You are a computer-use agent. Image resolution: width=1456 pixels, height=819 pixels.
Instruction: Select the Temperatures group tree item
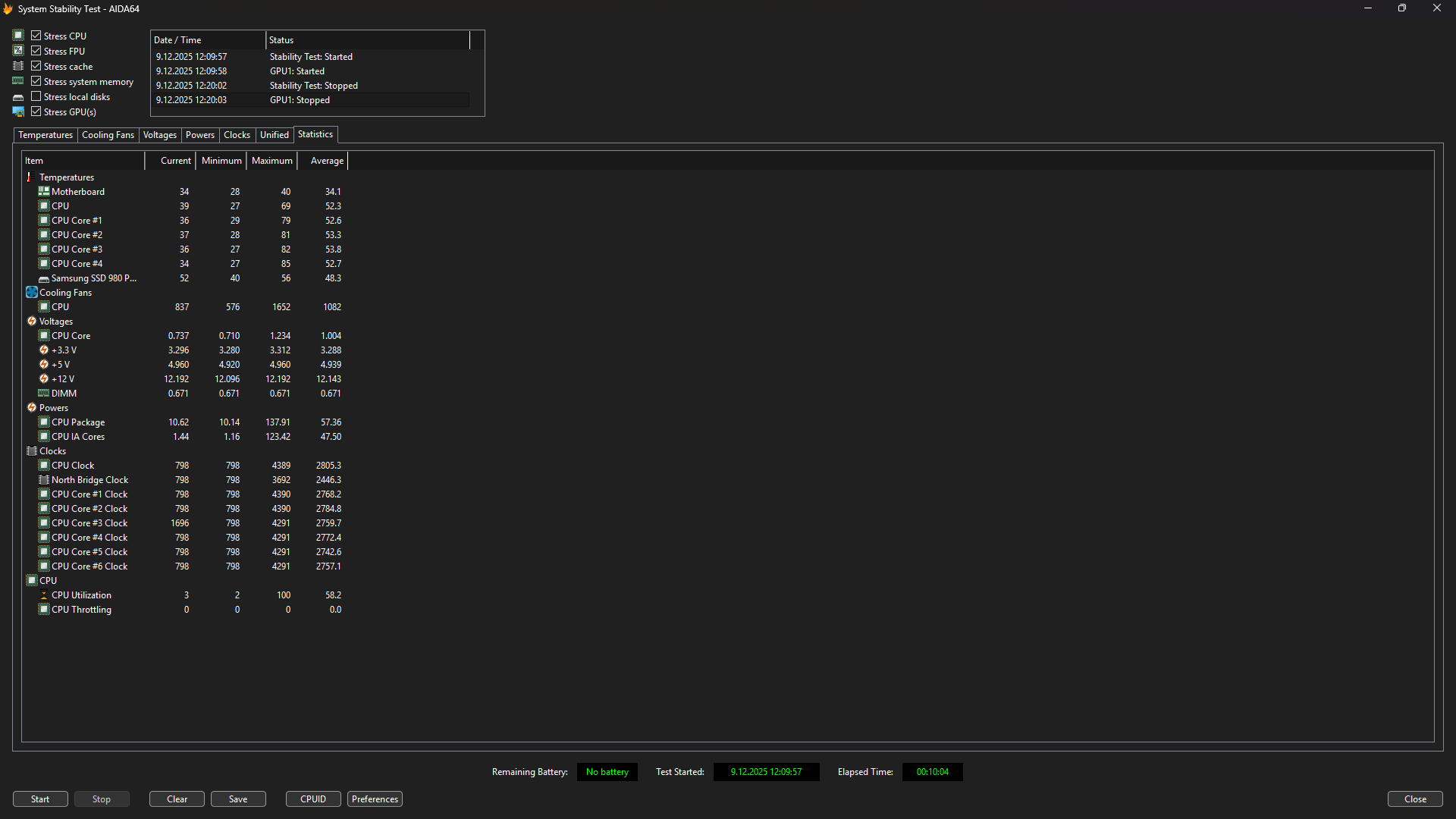(x=67, y=177)
